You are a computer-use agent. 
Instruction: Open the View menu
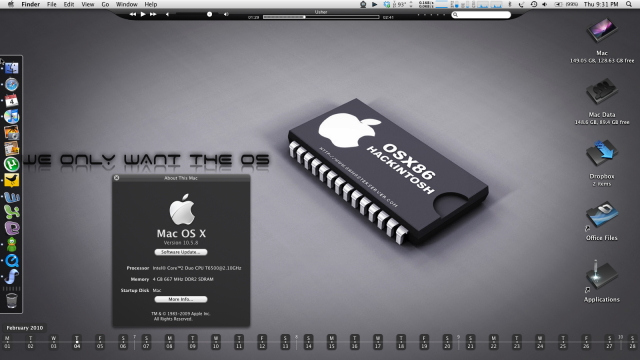(x=87, y=4)
